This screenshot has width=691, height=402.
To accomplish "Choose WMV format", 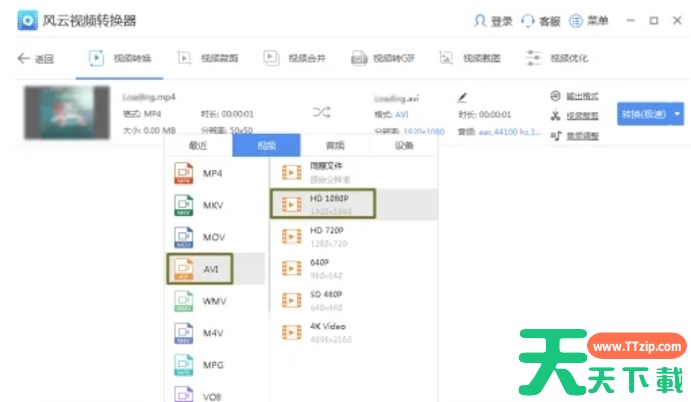I will click(215, 301).
